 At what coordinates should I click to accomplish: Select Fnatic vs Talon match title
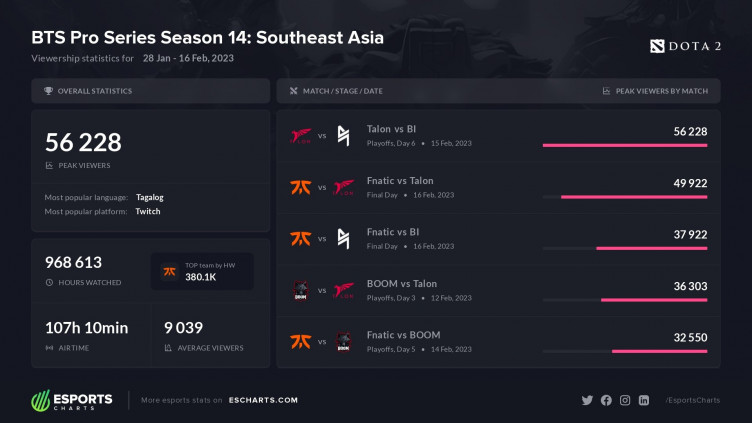click(400, 181)
